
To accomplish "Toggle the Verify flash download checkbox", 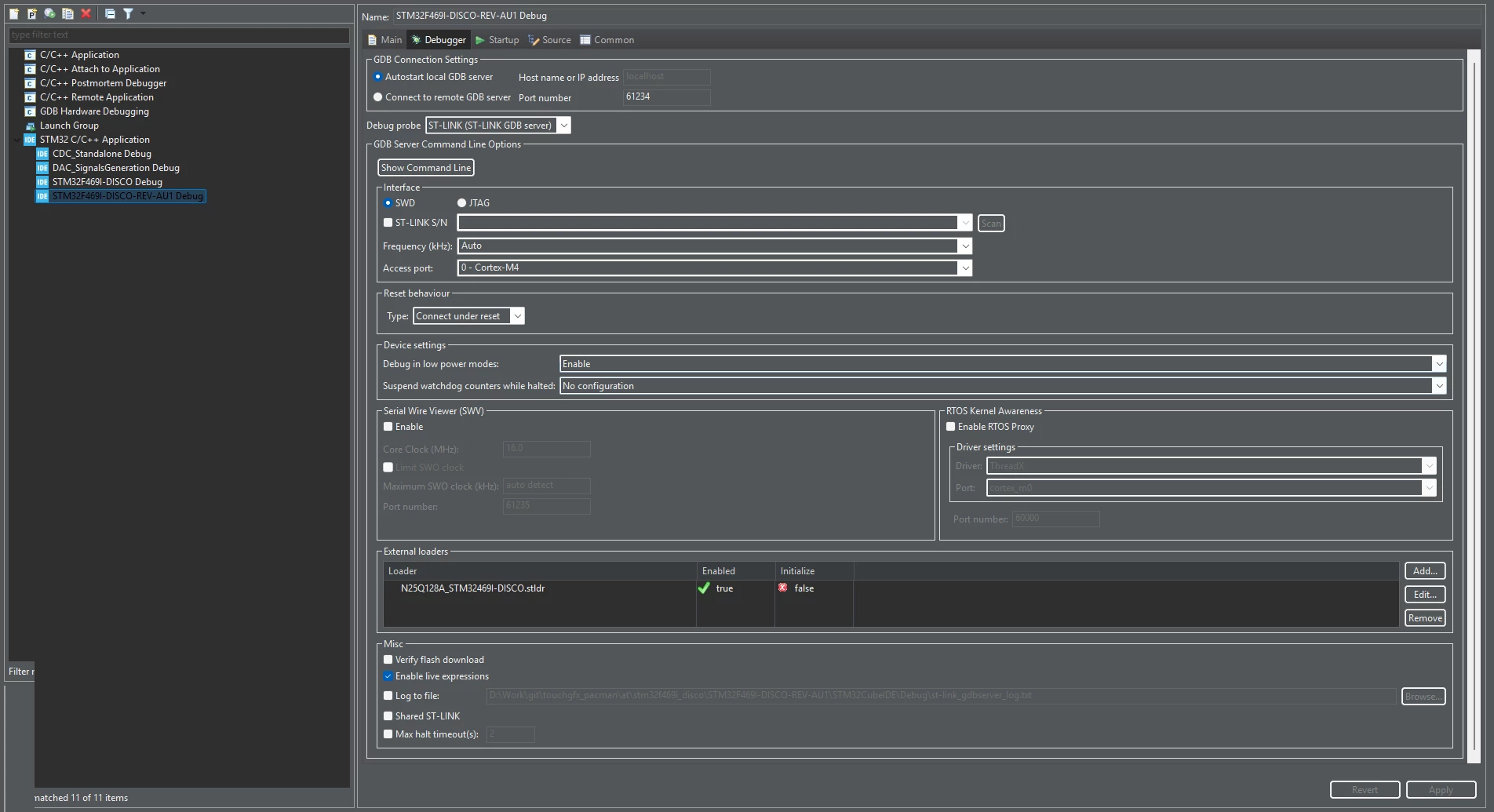I will [388, 660].
